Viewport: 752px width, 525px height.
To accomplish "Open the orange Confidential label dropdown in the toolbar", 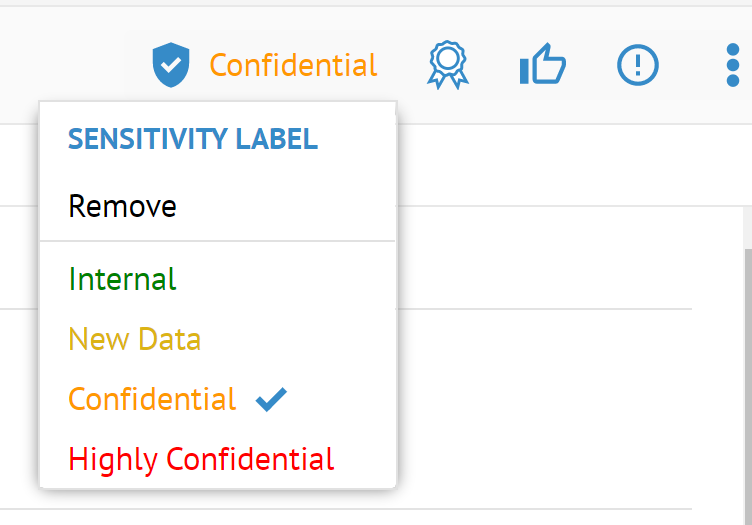I will point(293,66).
